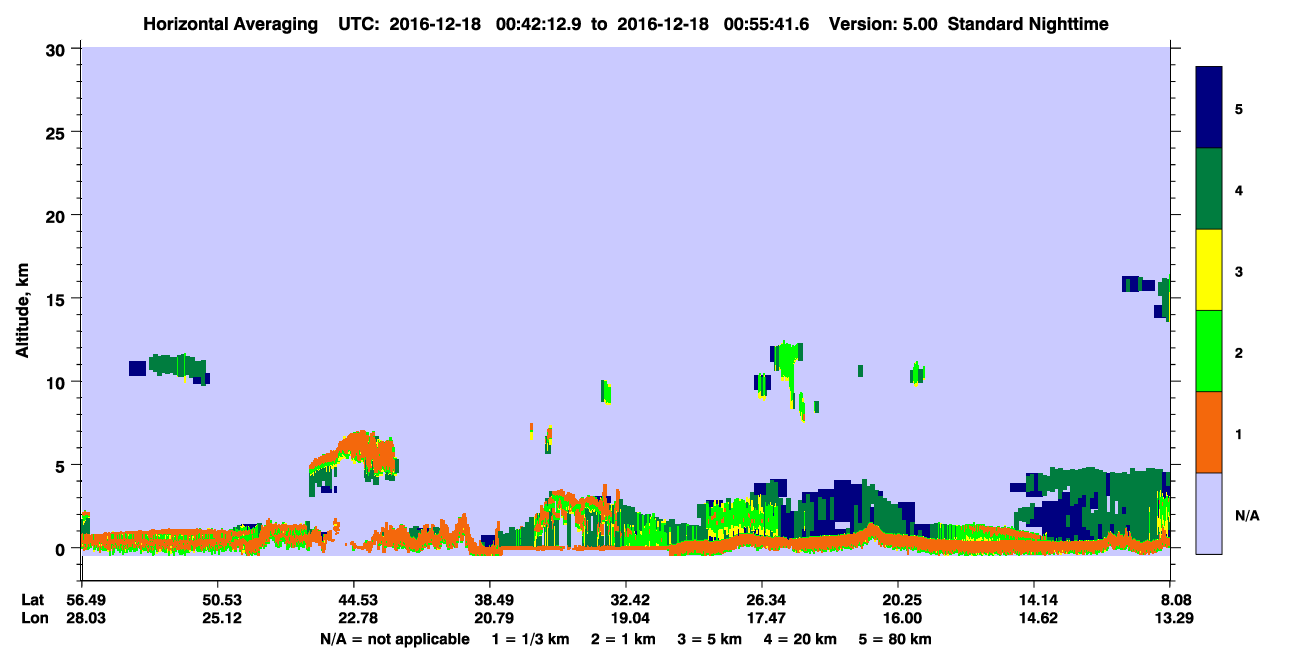
Task: Click the green cirrus layer near 11 km at left
Action: coord(177,365)
